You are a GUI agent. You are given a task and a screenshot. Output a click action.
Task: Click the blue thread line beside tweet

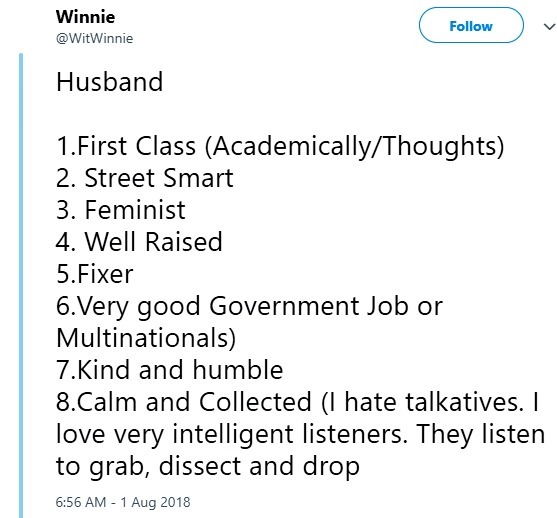click(21, 285)
